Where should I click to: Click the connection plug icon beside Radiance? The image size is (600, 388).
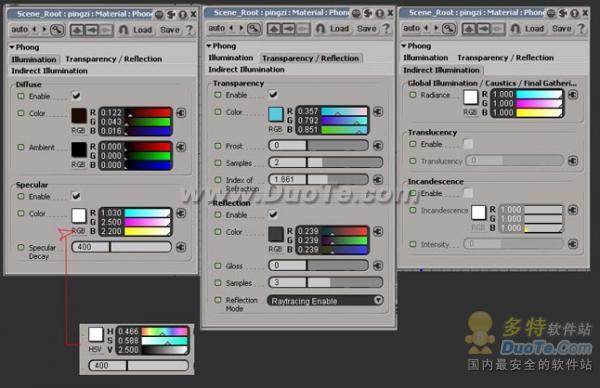point(573,95)
